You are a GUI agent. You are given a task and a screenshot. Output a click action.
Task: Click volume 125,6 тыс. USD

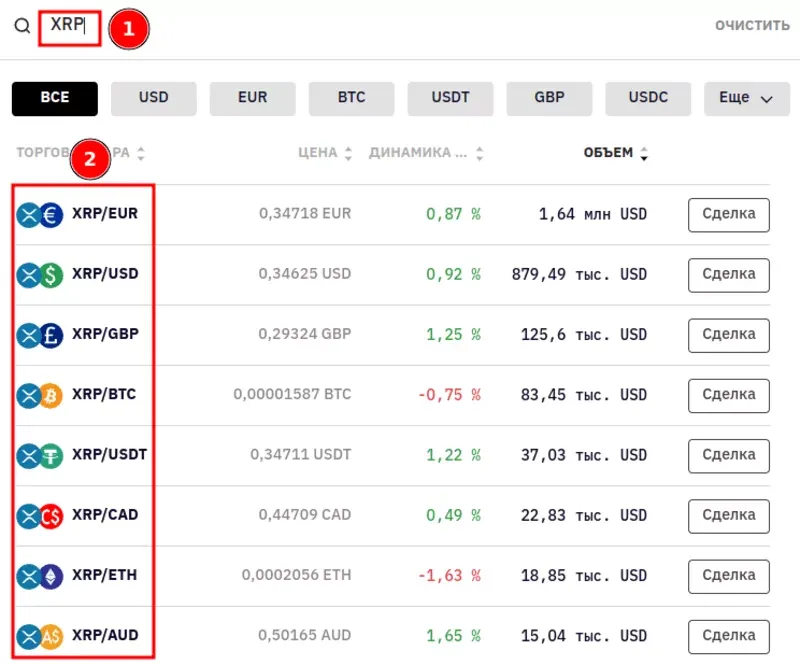(x=584, y=334)
